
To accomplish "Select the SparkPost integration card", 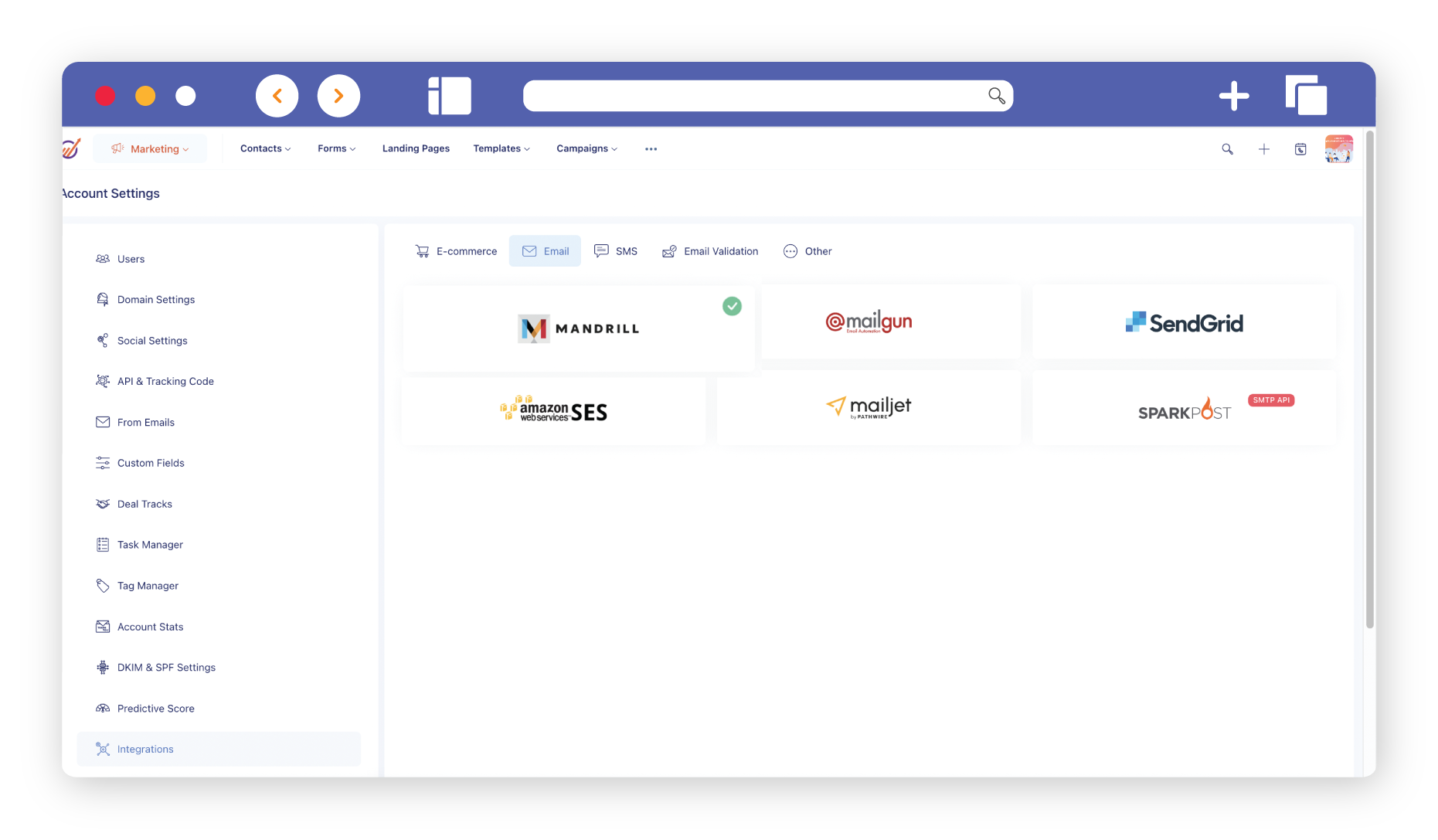I will tap(1184, 407).
